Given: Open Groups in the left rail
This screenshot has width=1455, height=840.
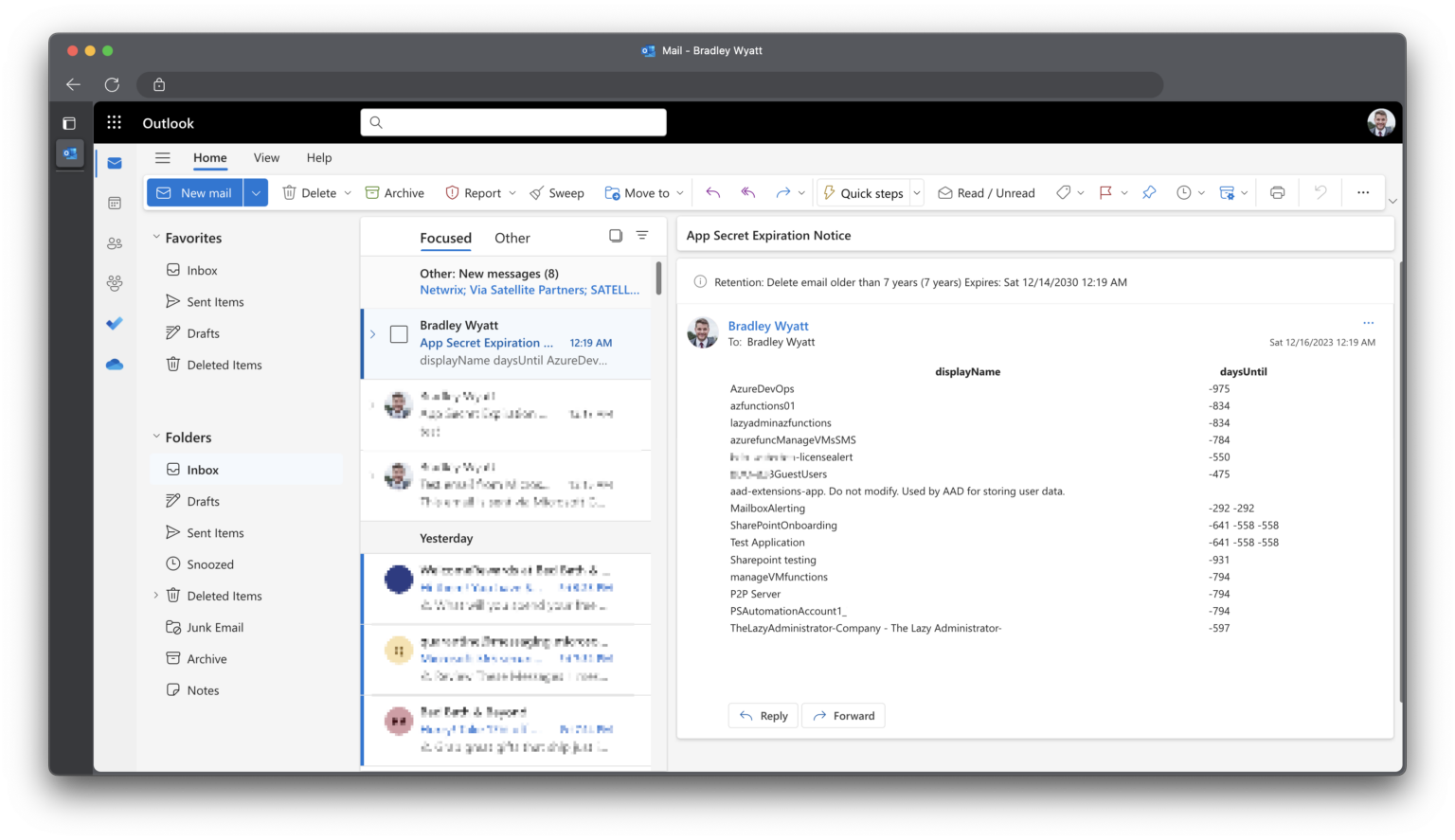Looking at the screenshot, I should (115, 283).
